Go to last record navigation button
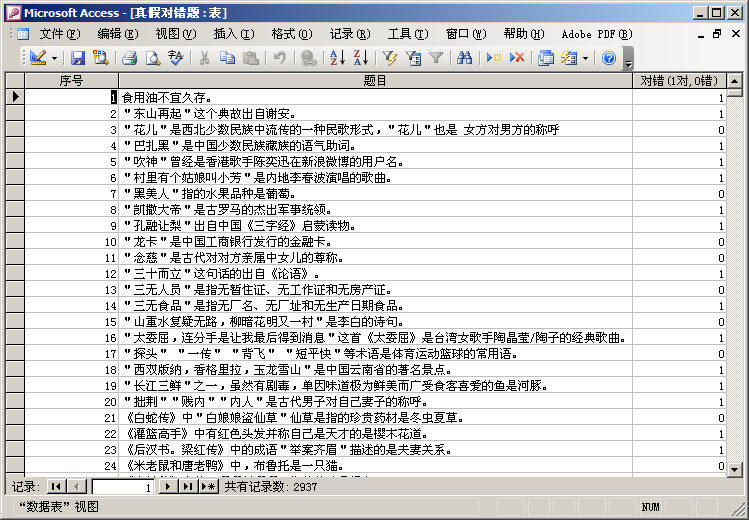 (x=188, y=487)
